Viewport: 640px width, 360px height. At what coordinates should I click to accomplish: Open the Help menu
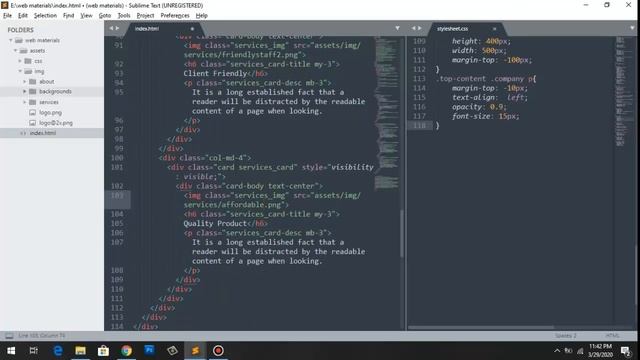click(202, 16)
